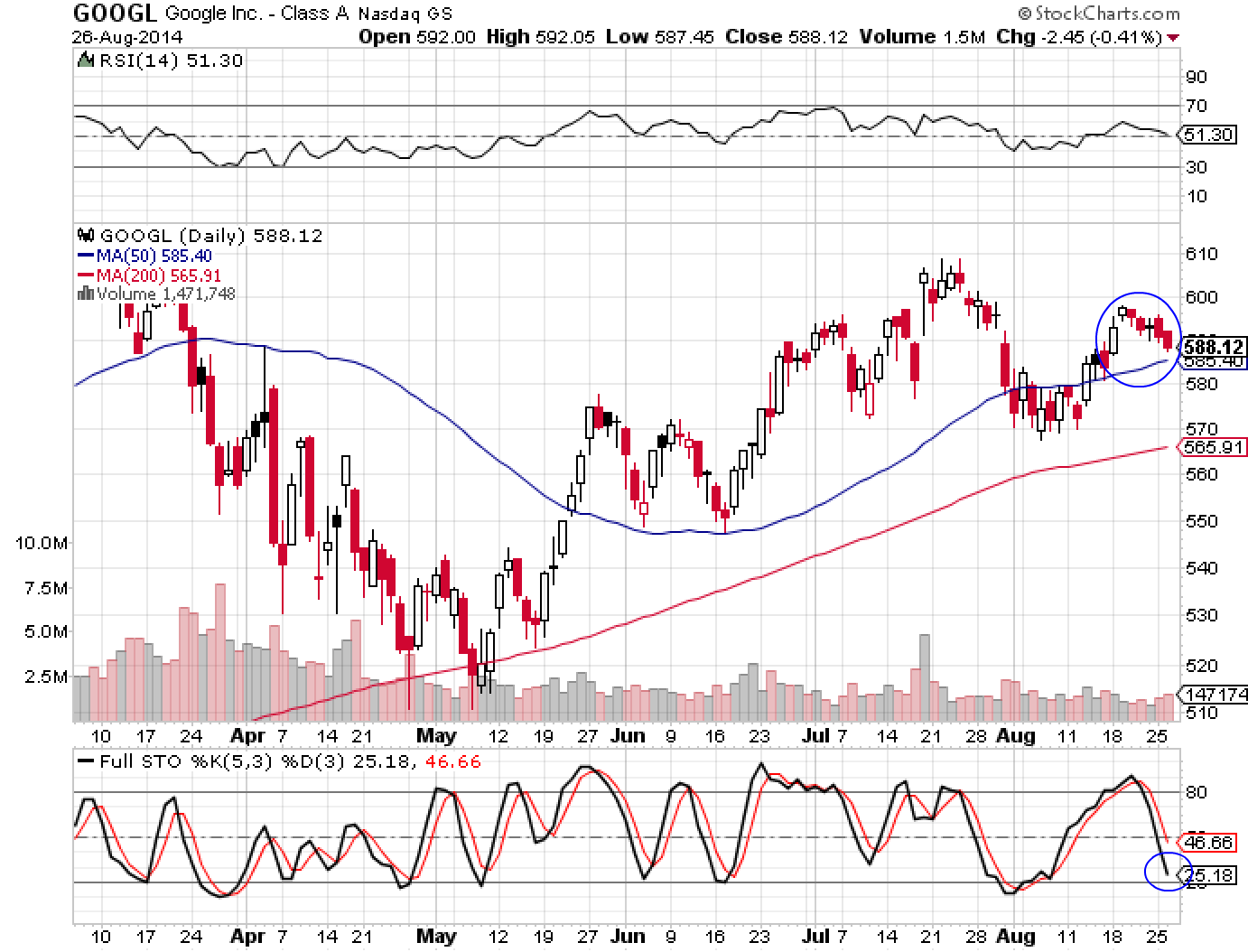The image size is (1248, 952).
Task: Click the 26-Aug-2014 date label
Action: pyautogui.click(x=127, y=37)
